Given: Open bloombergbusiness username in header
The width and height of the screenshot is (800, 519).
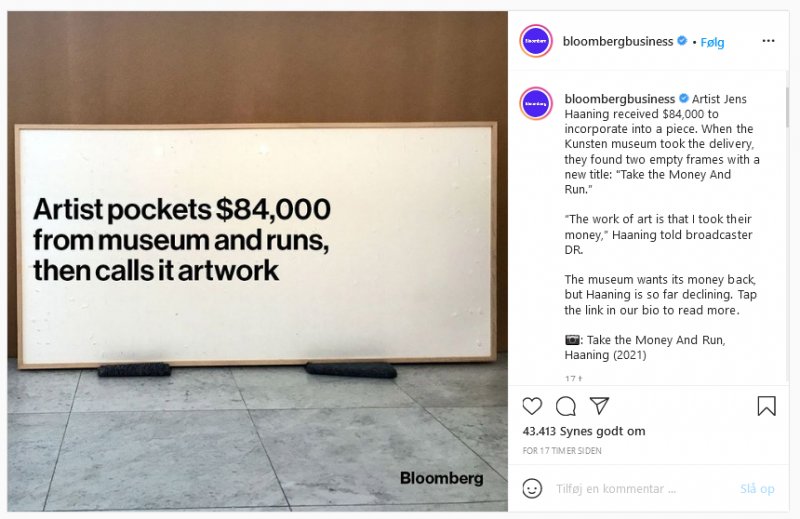Looking at the screenshot, I should click(x=618, y=41).
